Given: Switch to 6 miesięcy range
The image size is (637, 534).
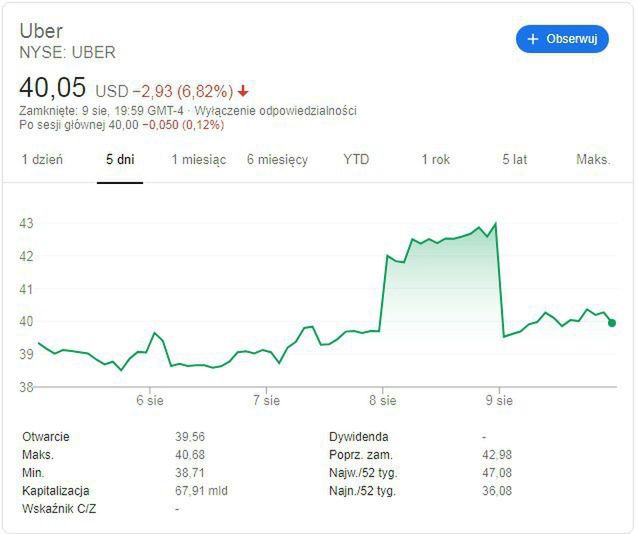Looking at the screenshot, I should [x=277, y=159].
